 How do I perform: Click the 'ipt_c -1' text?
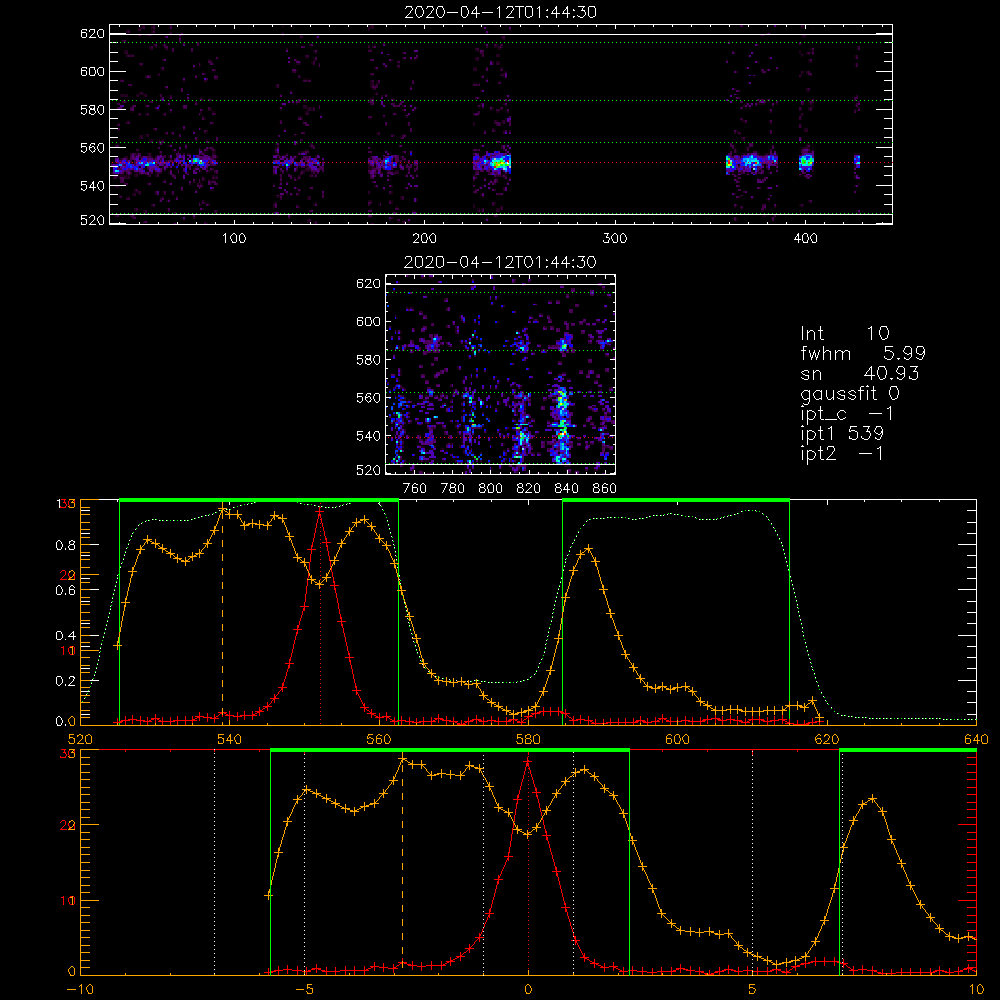tap(846, 414)
